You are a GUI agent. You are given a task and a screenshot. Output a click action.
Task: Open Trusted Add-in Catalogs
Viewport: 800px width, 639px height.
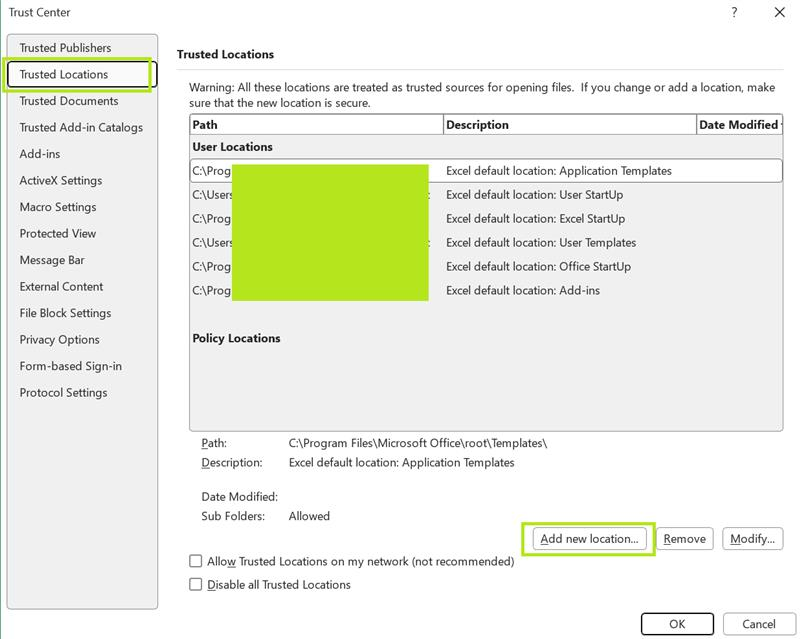[81, 127]
